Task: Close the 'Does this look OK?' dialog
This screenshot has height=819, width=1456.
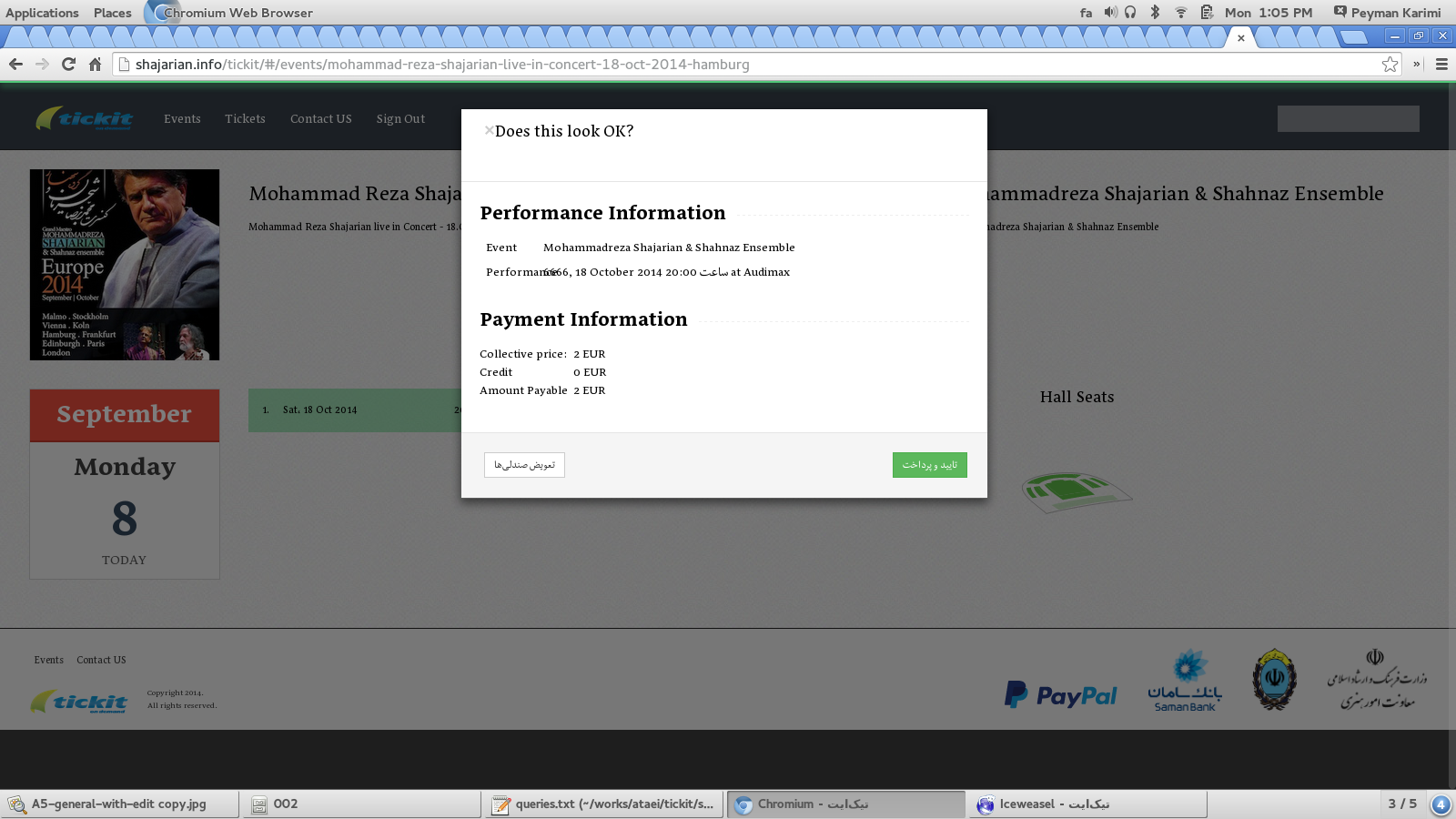Action: (x=489, y=130)
